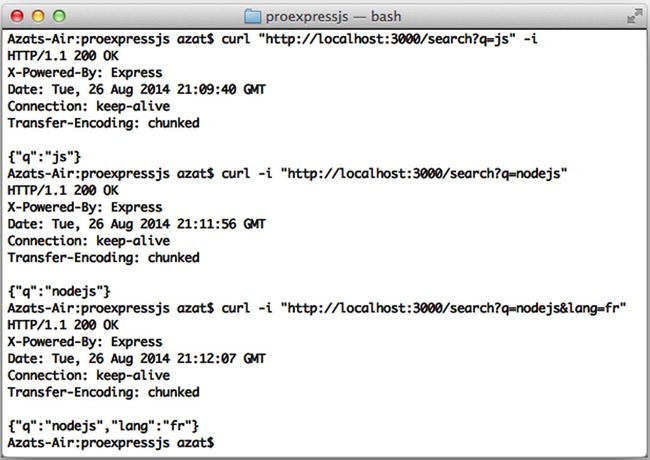Click the last Transfer-Encoding: chunked line
Image resolution: width=650 pixels, height=460 pixels.
click(x=104, y=392)
